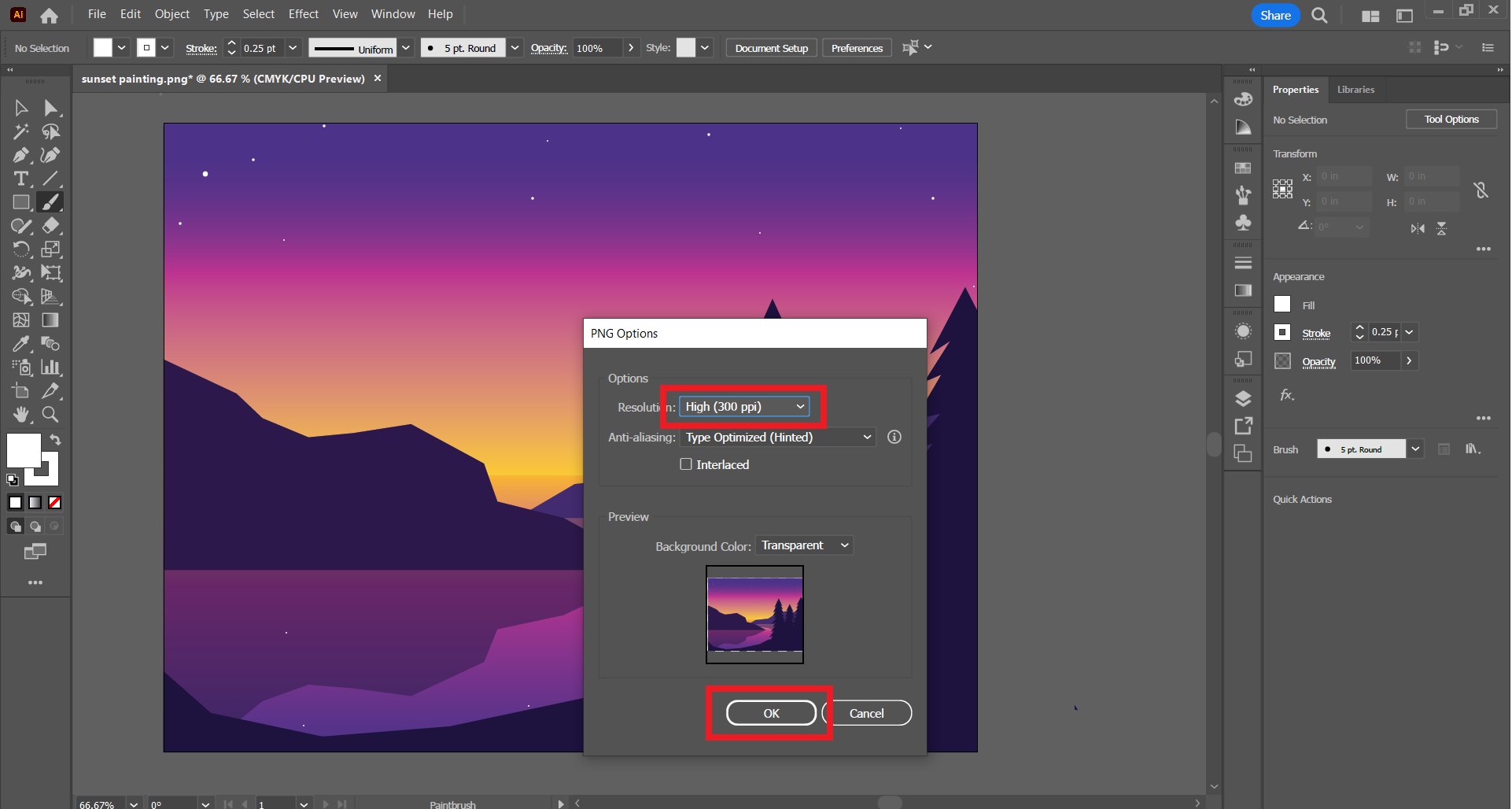
Task: Set fill mode to None
Action: (x=55, y=502)
